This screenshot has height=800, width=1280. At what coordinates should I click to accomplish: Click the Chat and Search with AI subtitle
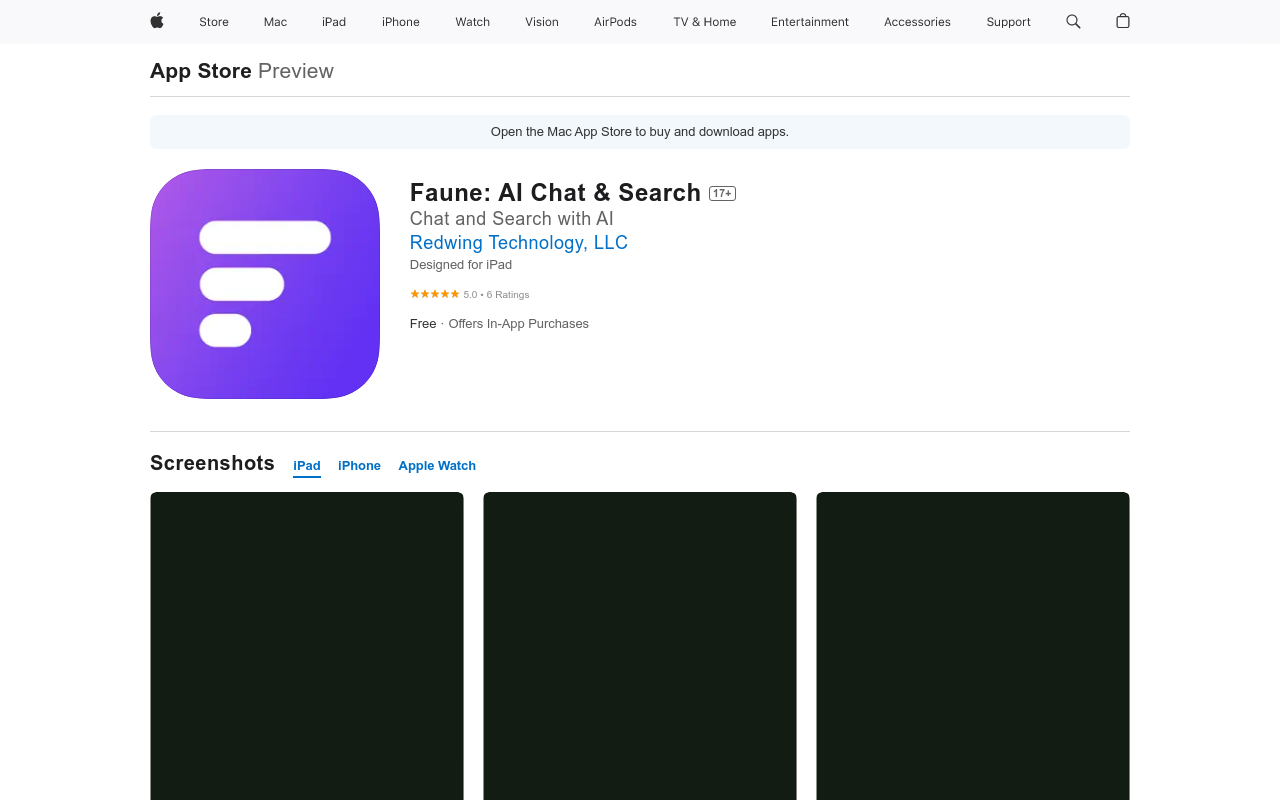[512, 219]
